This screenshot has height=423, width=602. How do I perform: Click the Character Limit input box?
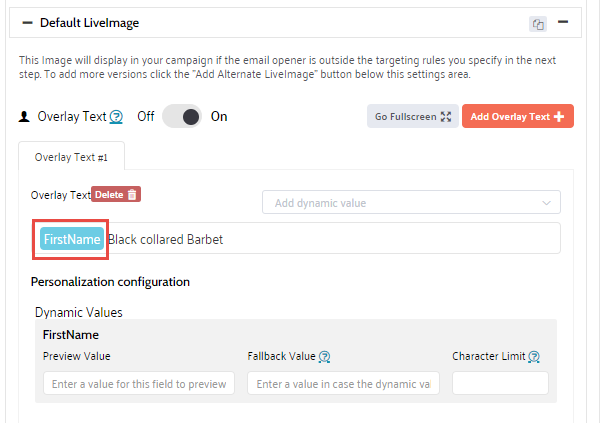(500, 383)
